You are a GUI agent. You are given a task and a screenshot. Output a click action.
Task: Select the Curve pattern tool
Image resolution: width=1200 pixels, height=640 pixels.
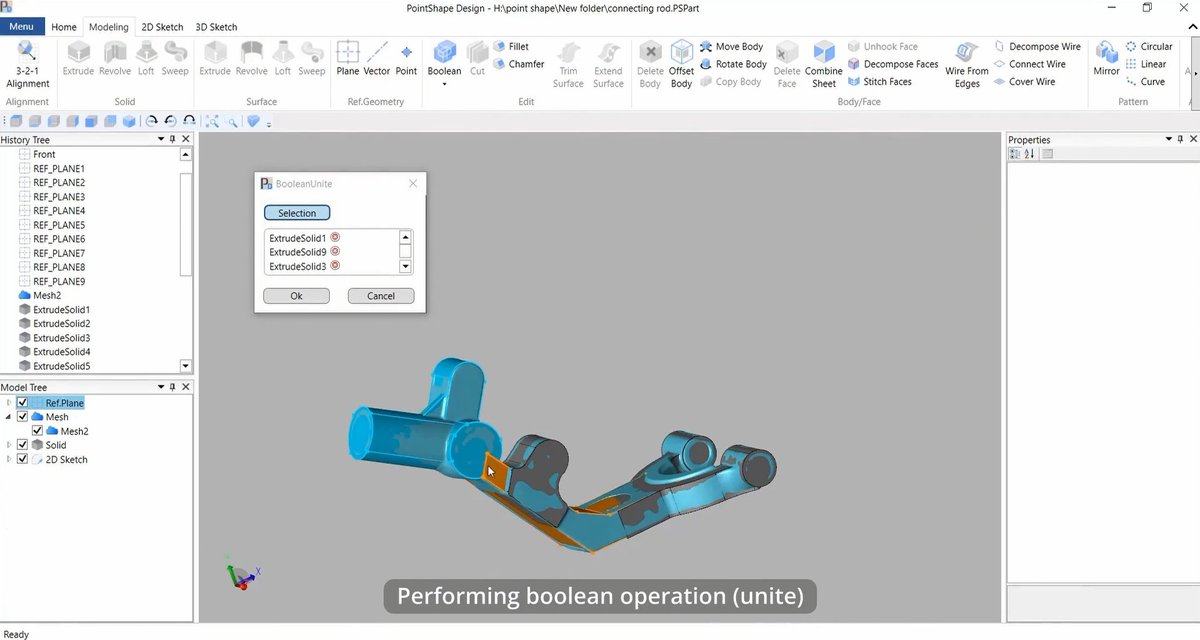coord(1144,82)
